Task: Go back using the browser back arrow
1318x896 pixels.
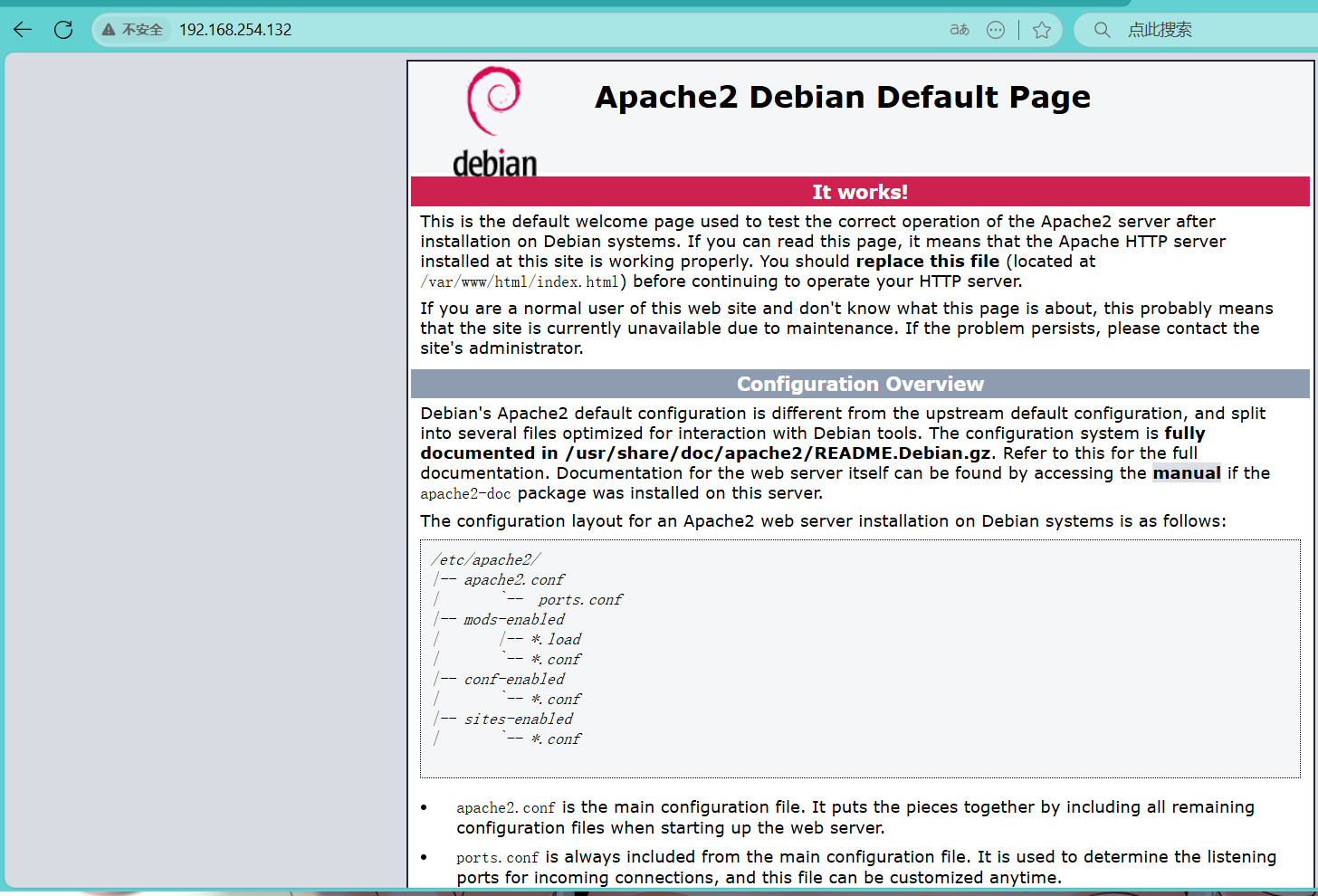Action: tap(23, 30)
